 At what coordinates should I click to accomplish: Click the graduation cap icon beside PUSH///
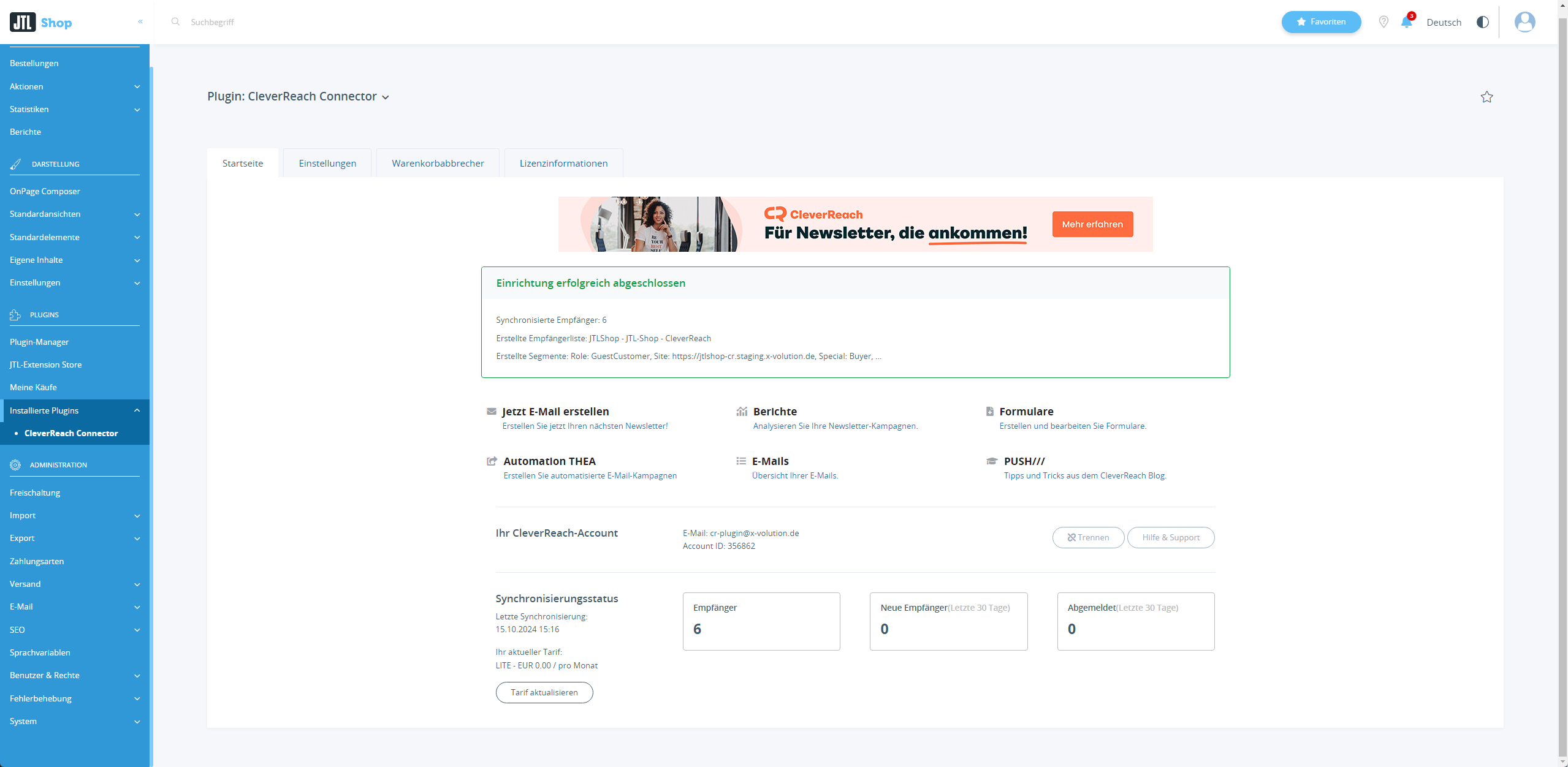tap(992, 461)
